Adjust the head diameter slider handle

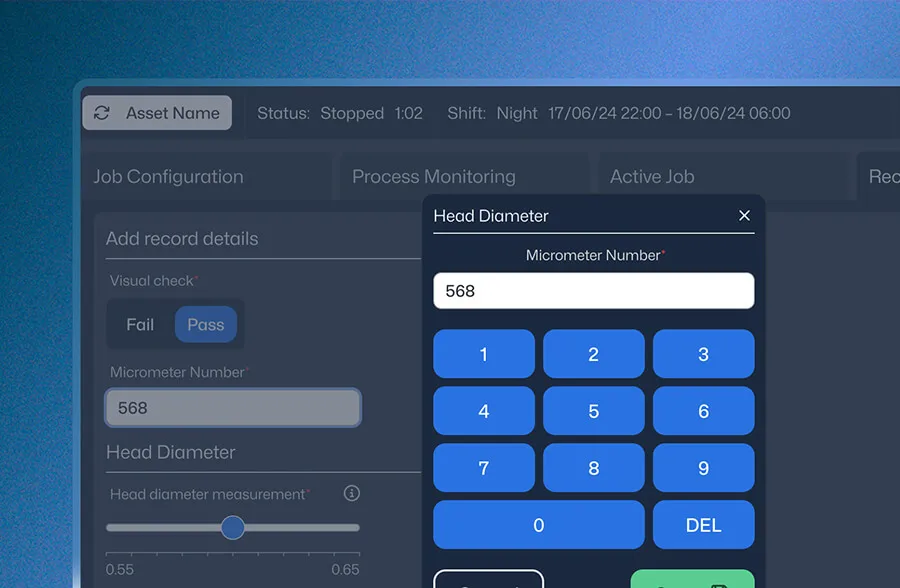[233, 527]
